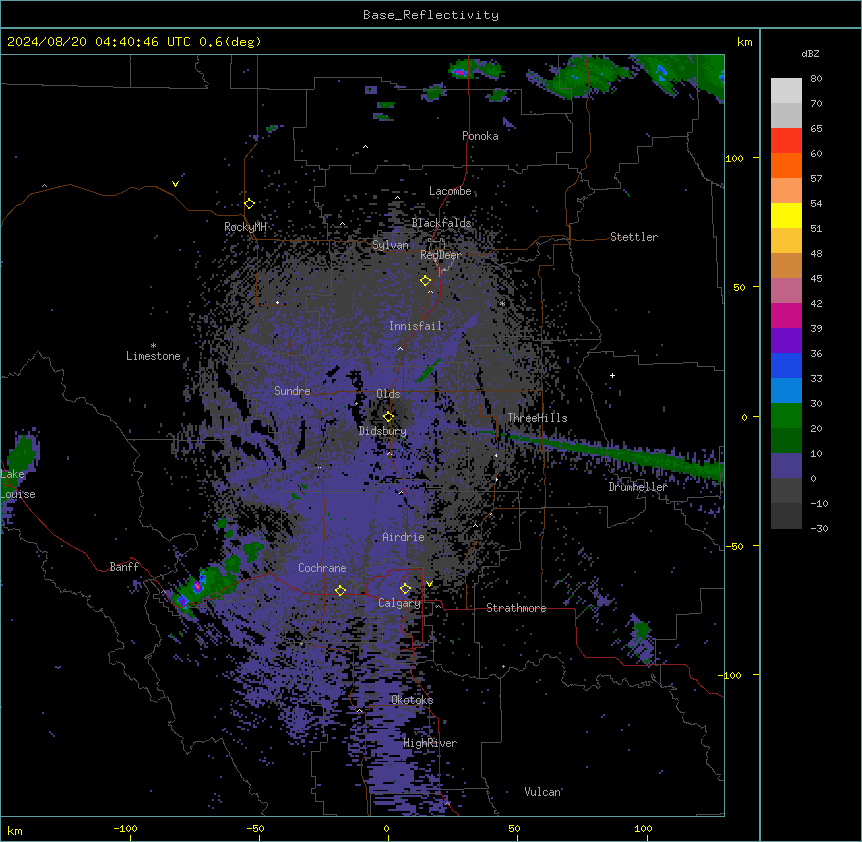The width and height of the screenshot is (862, 842).
Task: Click the green 30 dBZ legend swatch
Action: [x=786, y=416]
